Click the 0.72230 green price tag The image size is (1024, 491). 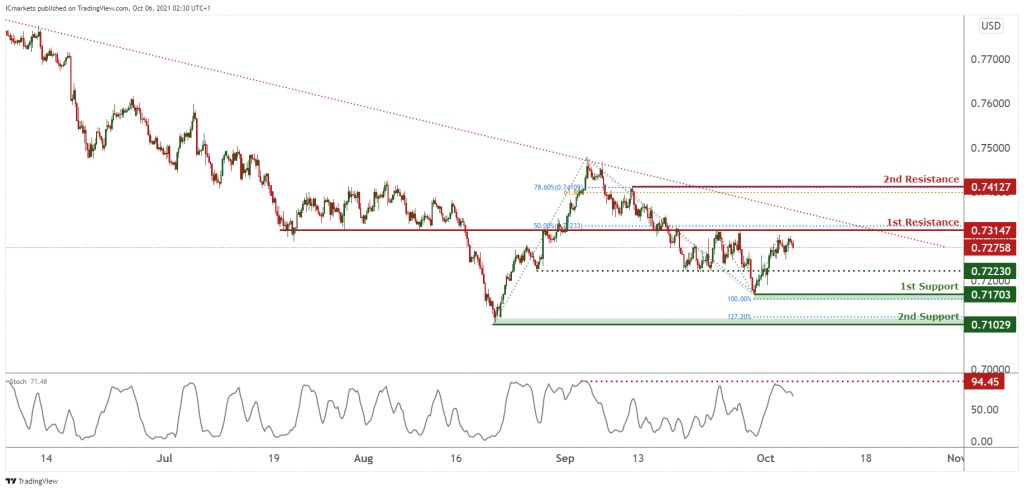tap(991, 271)
